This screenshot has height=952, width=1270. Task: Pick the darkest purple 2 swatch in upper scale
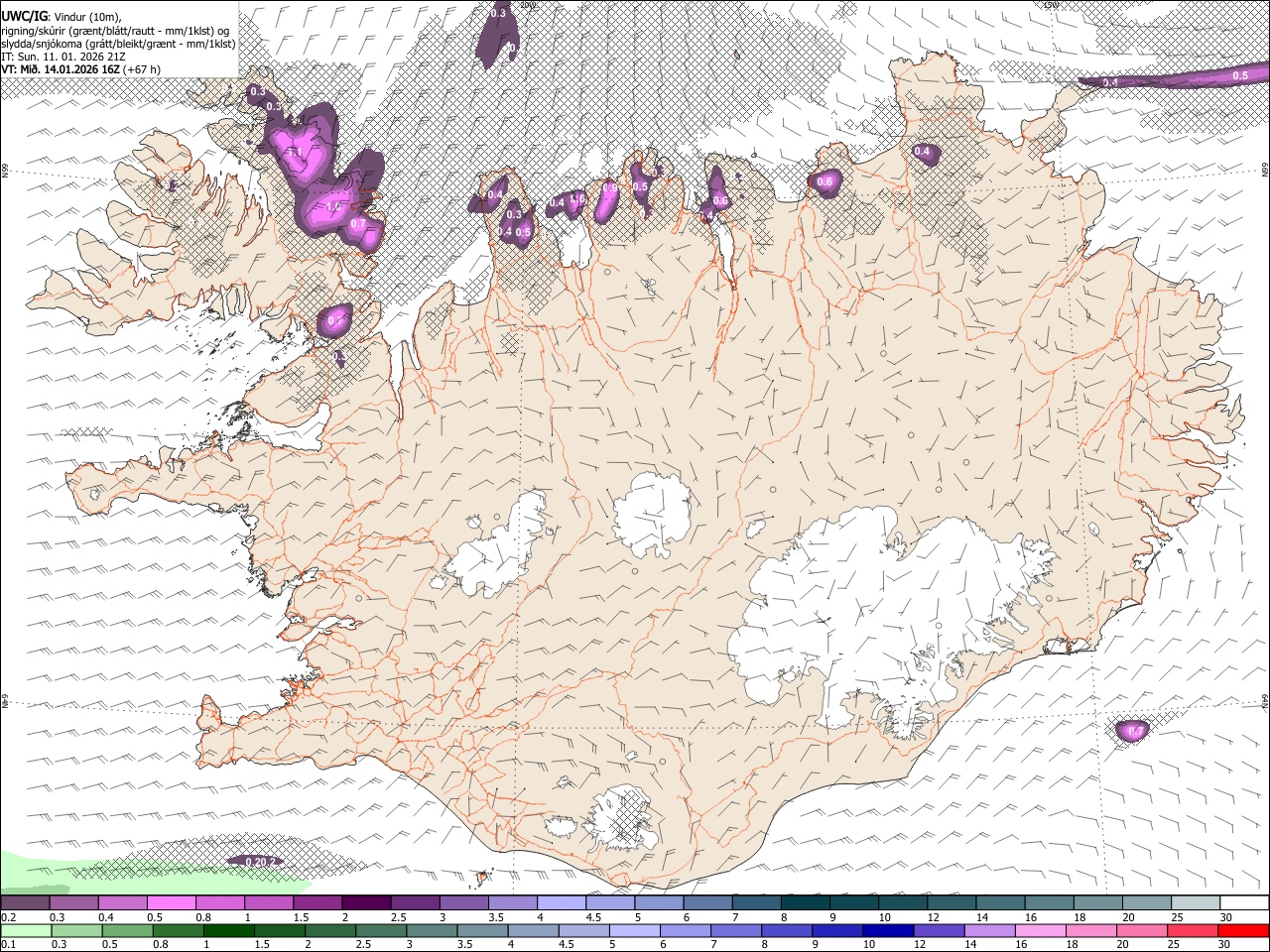tap(365, 903)
